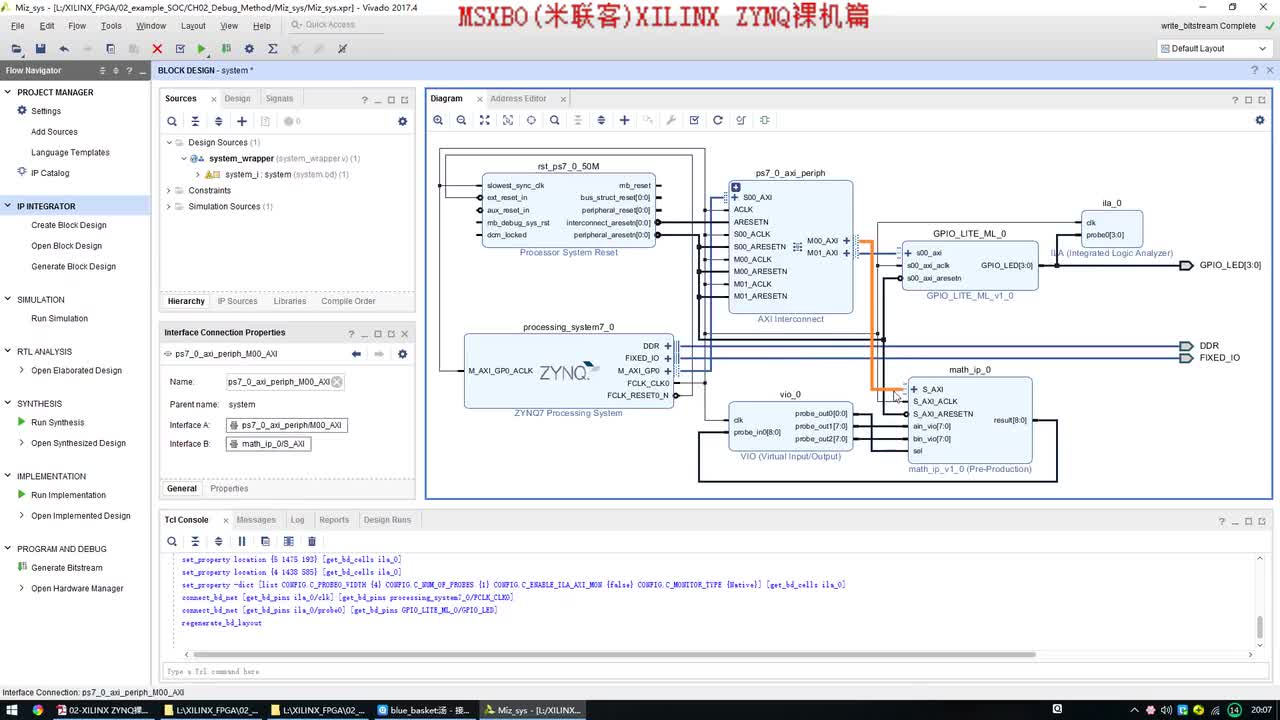Click the Program device icon next to Run

[x=226, y=48]
